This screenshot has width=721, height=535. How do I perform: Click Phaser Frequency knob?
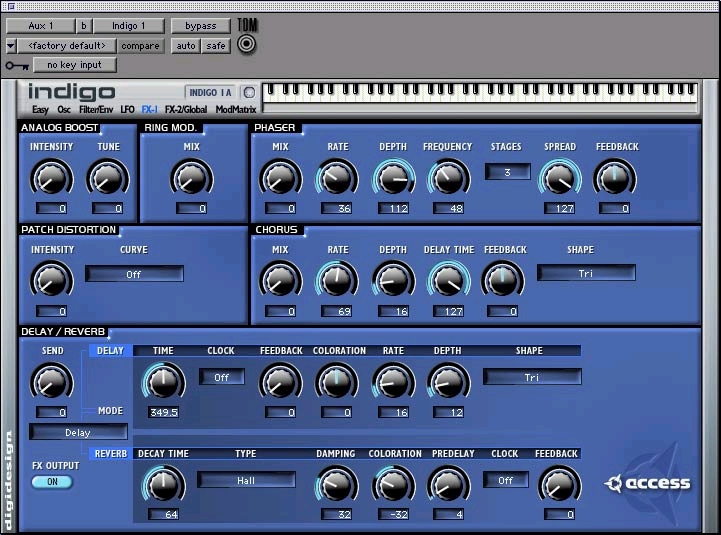coord(449,178)
